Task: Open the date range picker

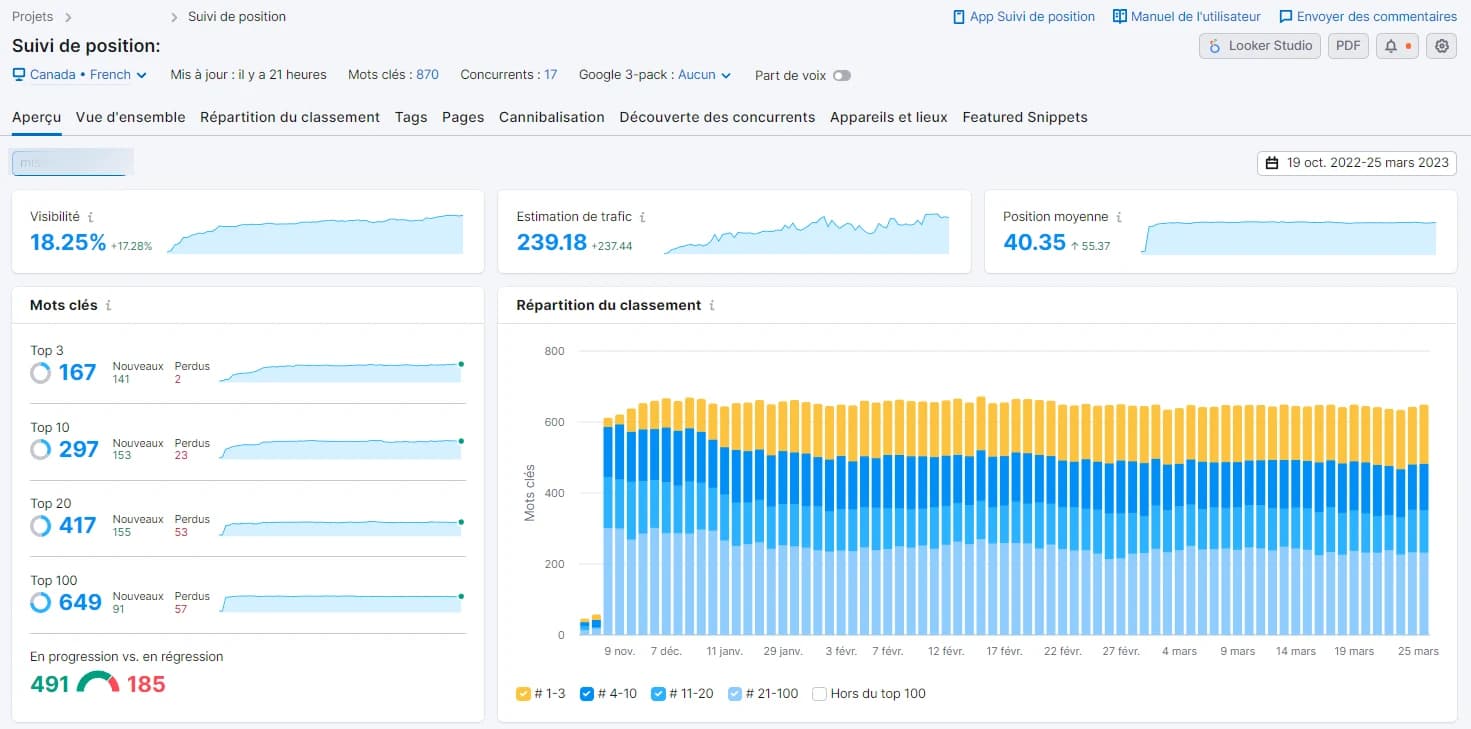Action: click(1357, 163)
